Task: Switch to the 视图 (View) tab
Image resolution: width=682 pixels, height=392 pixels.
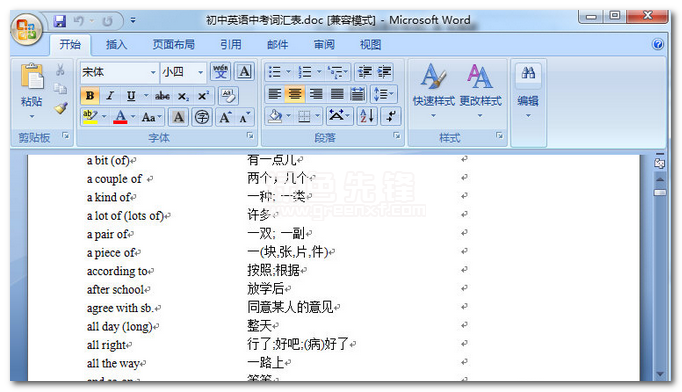Action: [x=370, y=44]
